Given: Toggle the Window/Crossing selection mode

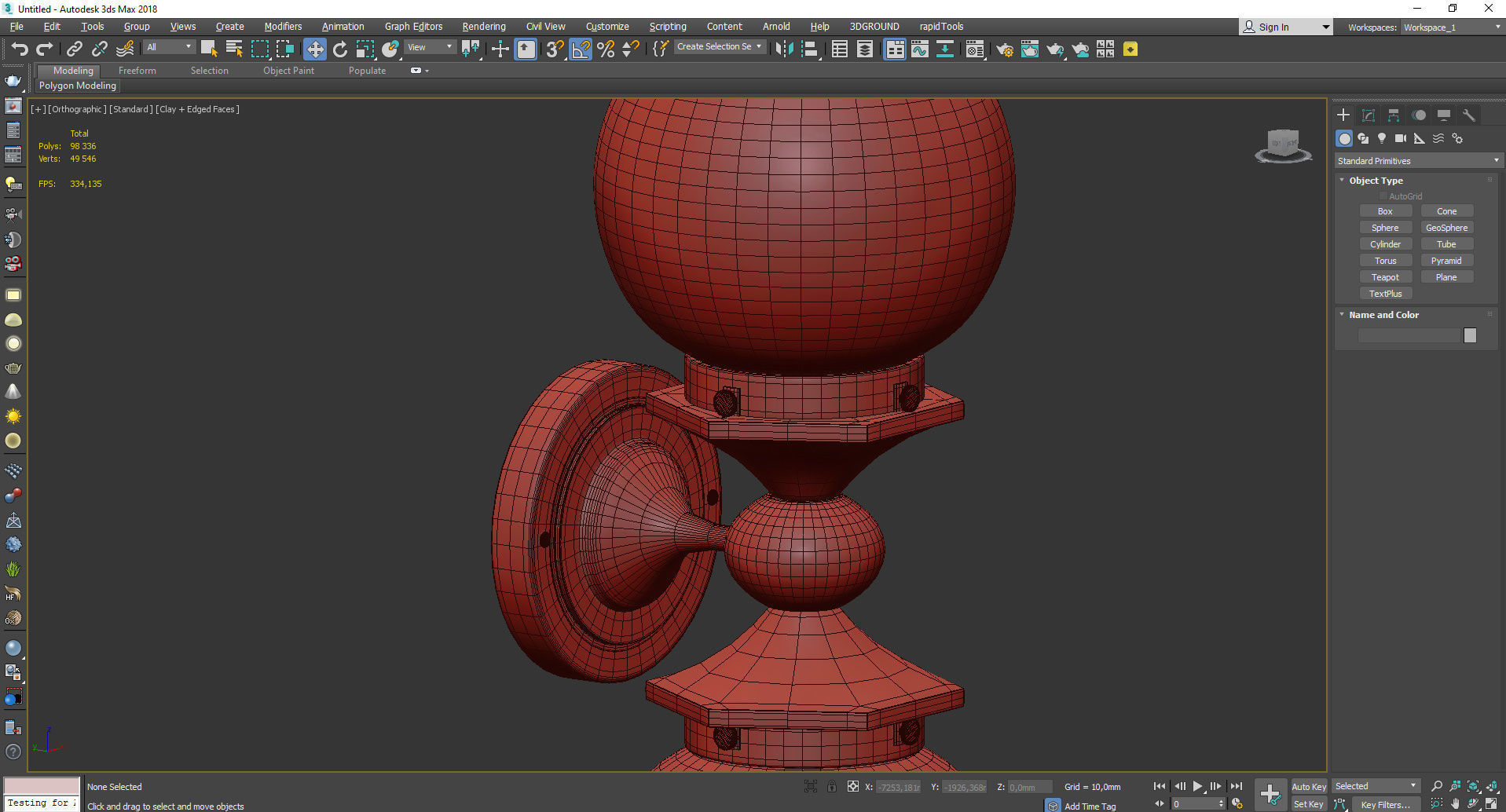Looking at the screenshot, I should tap(284, 49).
